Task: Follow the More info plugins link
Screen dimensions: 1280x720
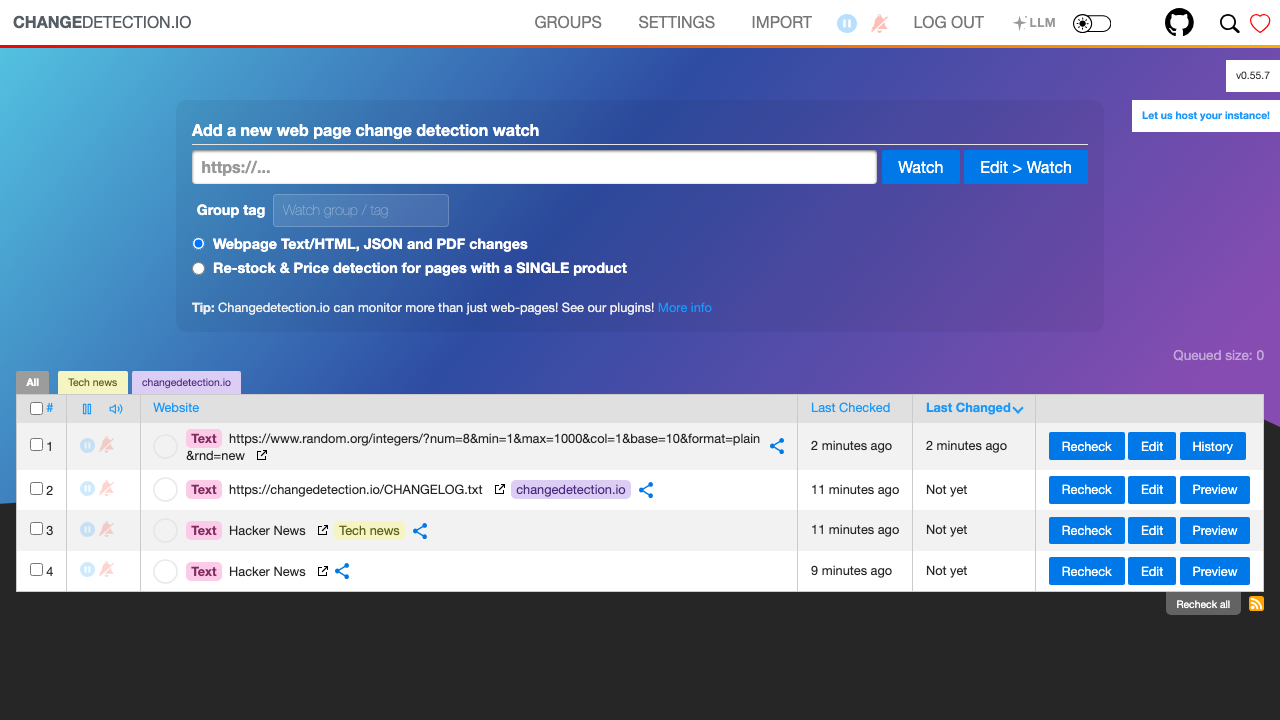Action: click(685, 308)
